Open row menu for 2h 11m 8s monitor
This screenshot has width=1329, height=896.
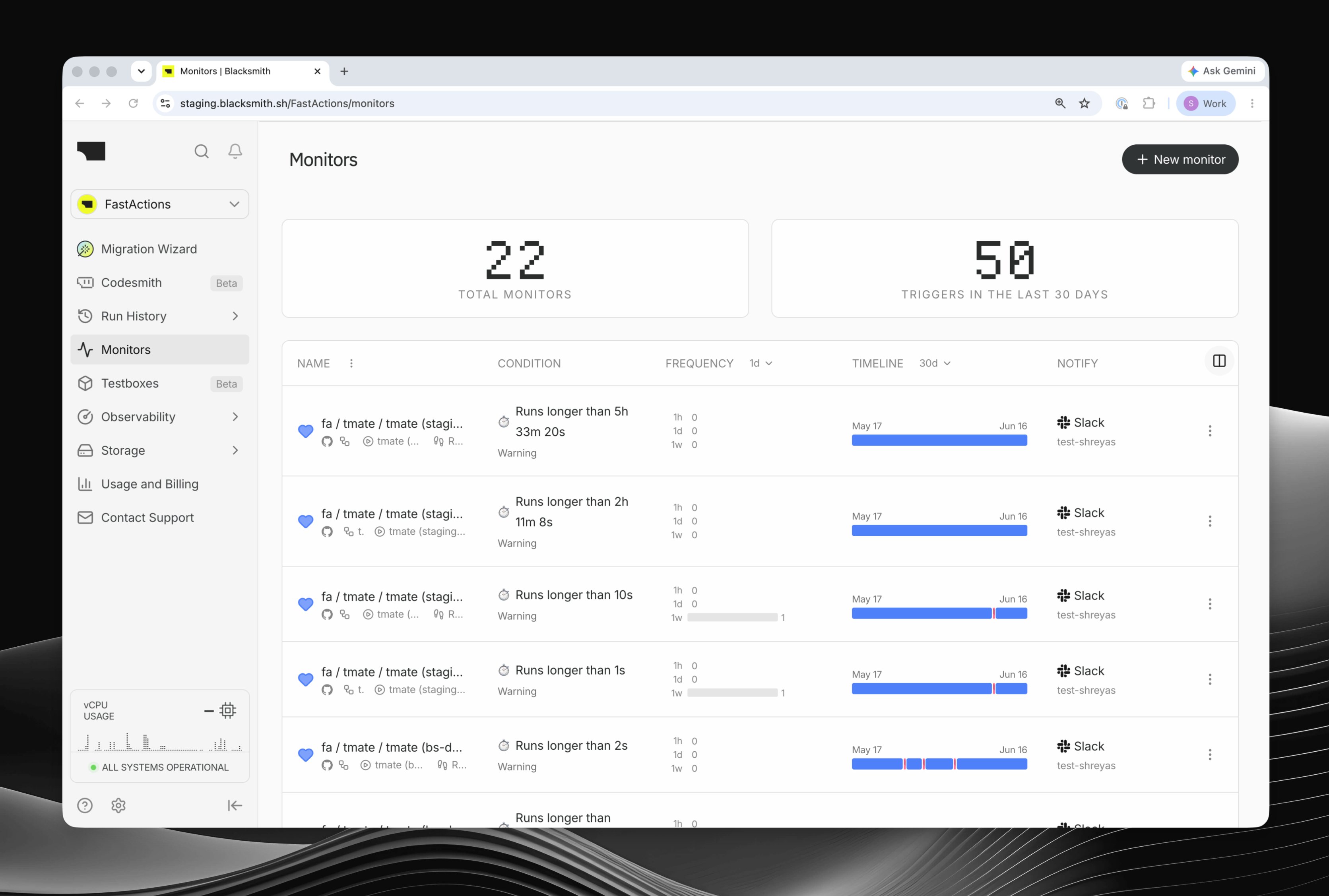tap(1210, 521)
